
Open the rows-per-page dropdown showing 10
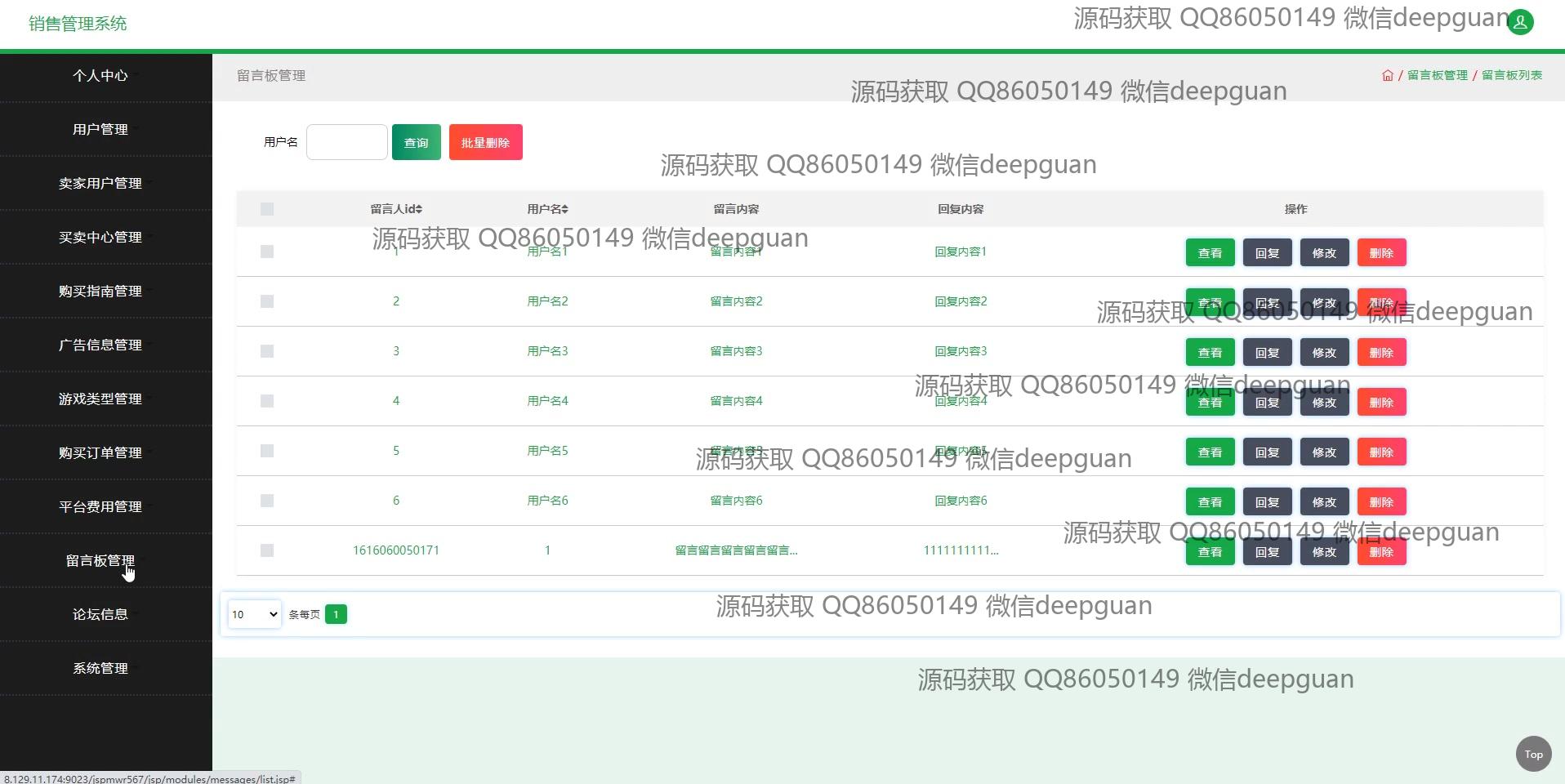(254, 614)
